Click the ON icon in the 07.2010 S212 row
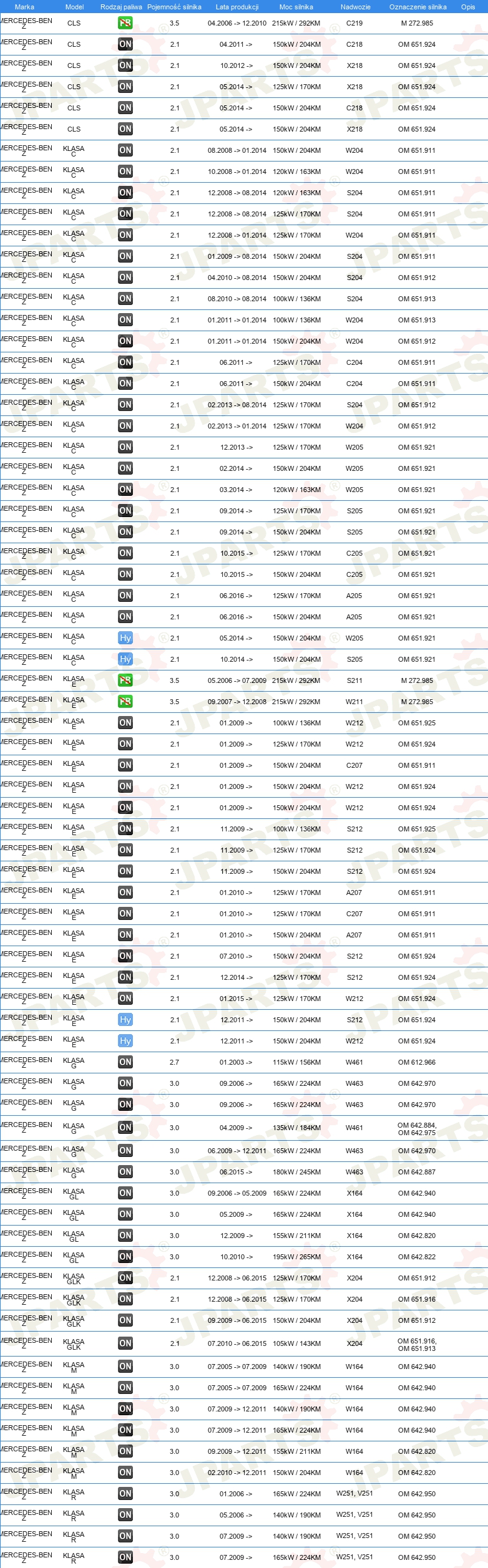 click(x=125, y=956)
